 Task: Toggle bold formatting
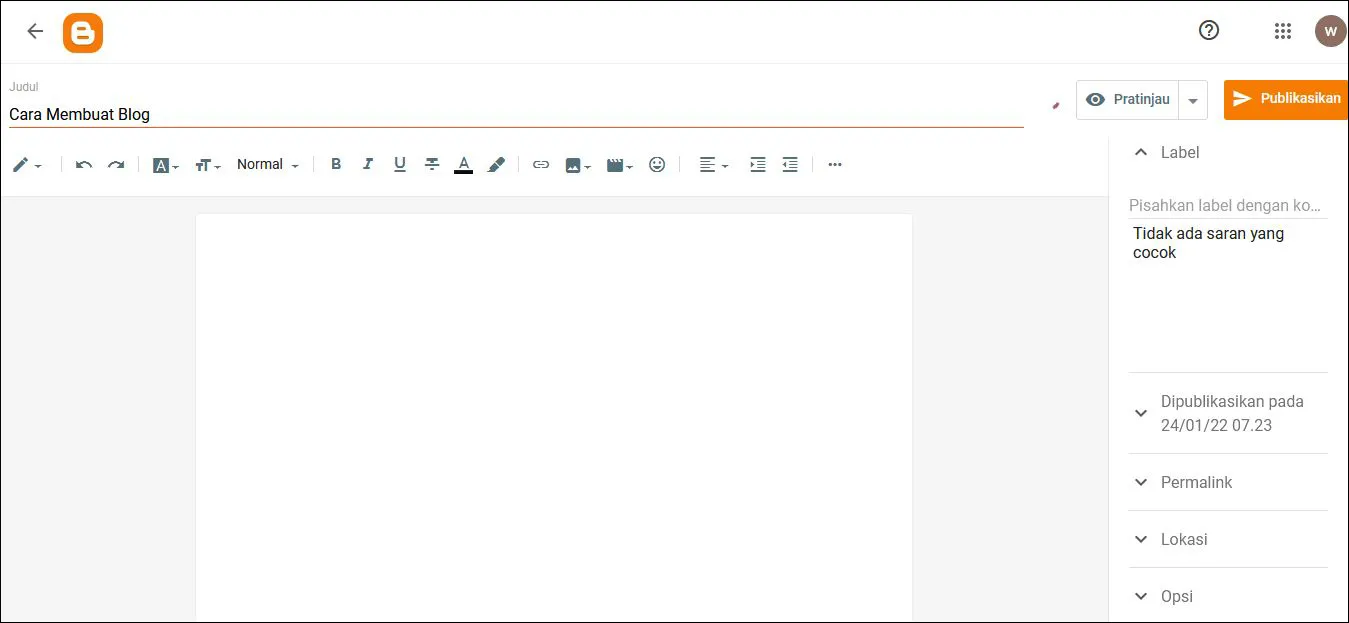coord(336,164)
